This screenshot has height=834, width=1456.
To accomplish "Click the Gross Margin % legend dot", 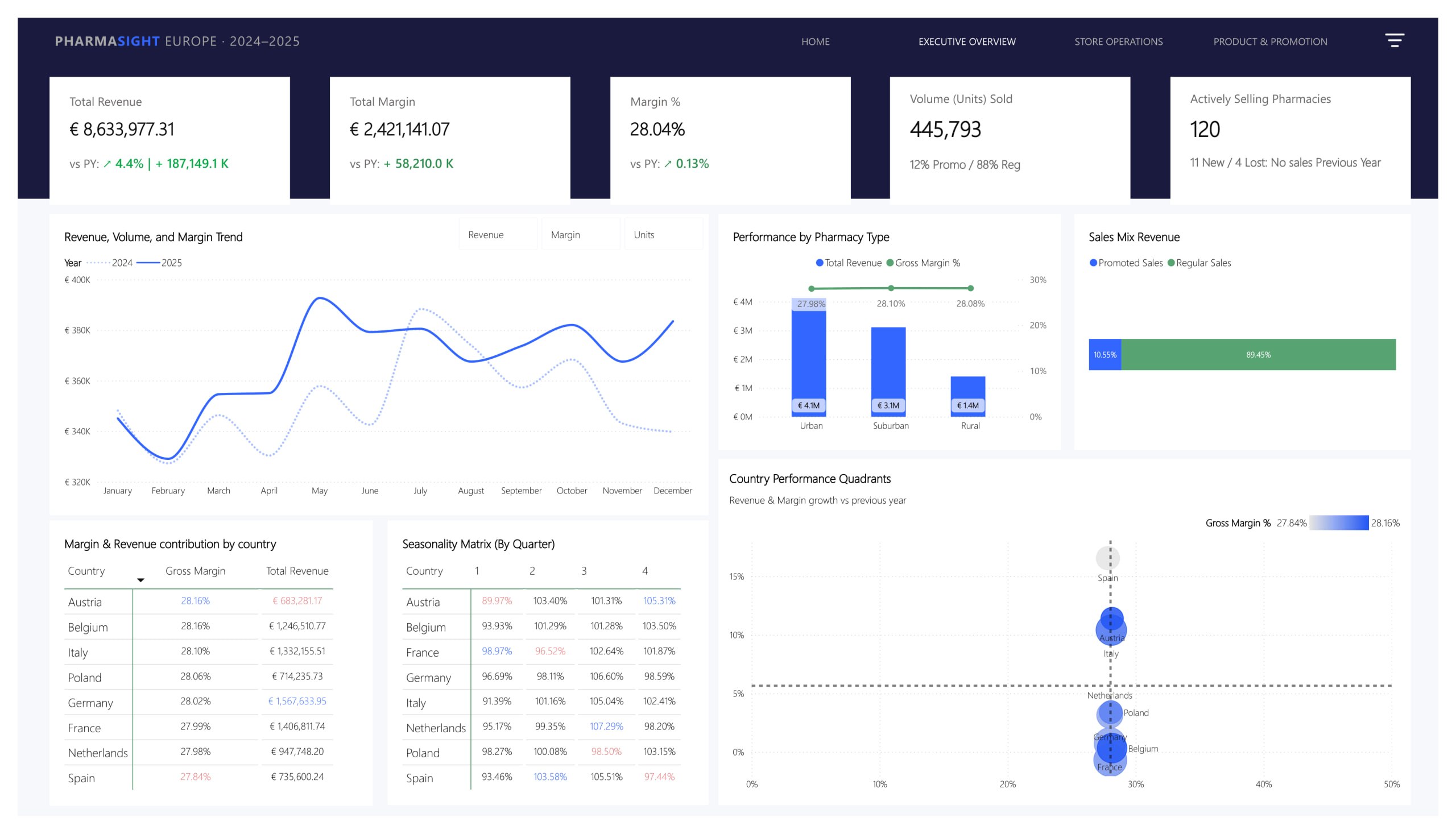I will pos(890,263).
